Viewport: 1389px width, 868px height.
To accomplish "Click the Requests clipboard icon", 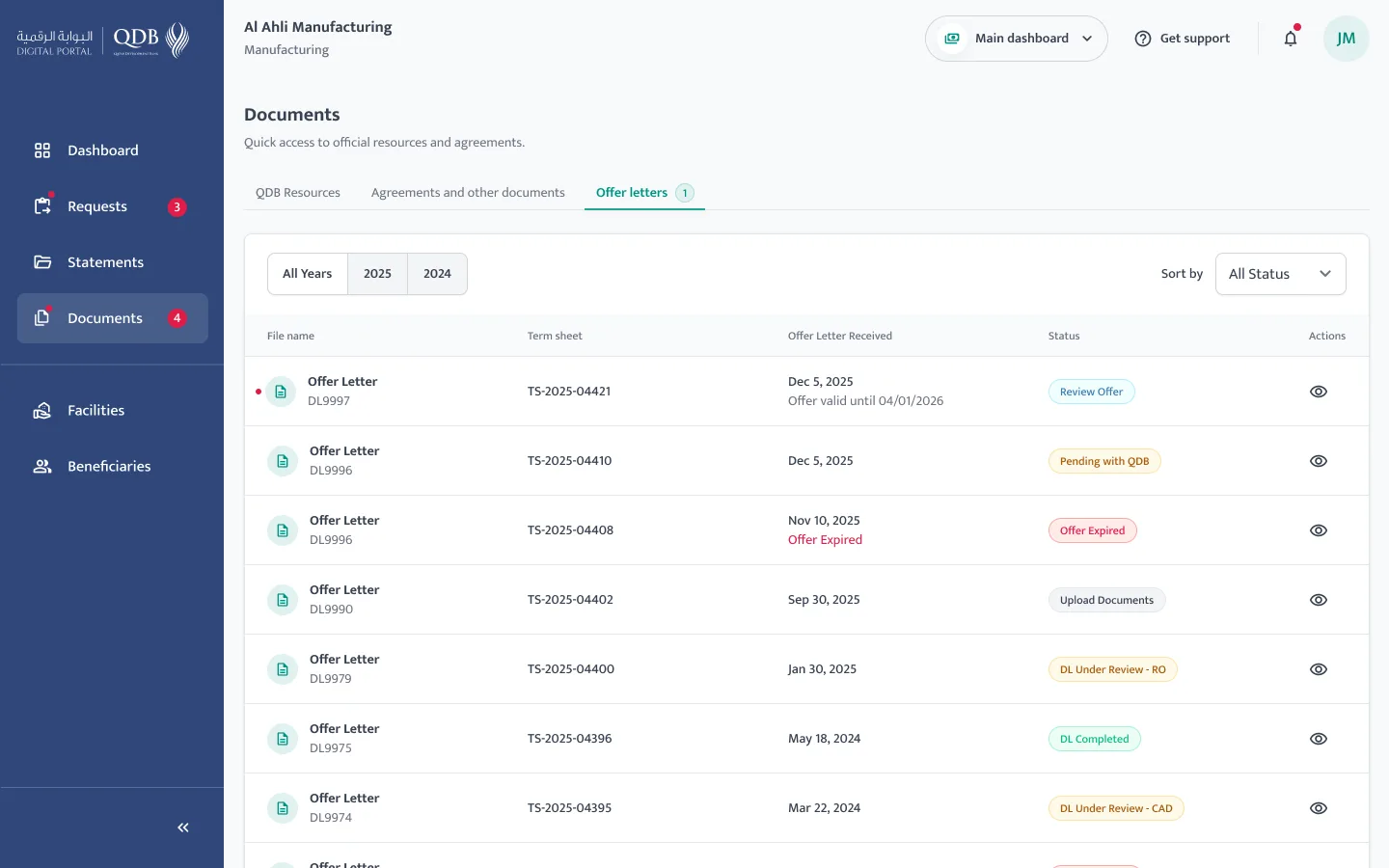I will click(x=42, y=206).
